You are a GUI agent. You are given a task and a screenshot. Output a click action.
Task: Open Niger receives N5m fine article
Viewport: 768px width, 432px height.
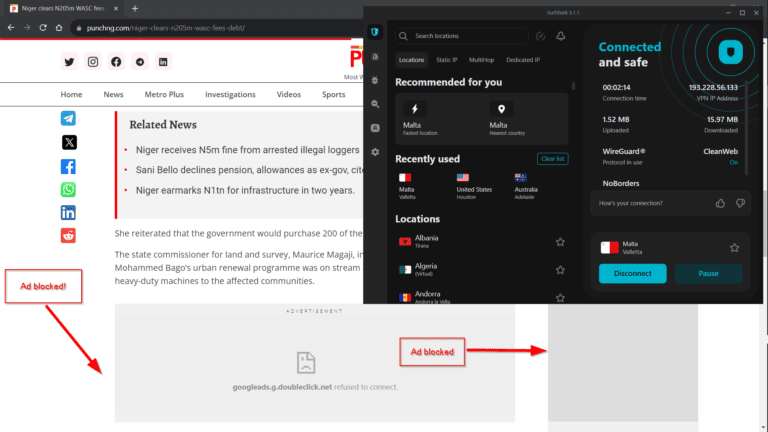click(247, 150)
